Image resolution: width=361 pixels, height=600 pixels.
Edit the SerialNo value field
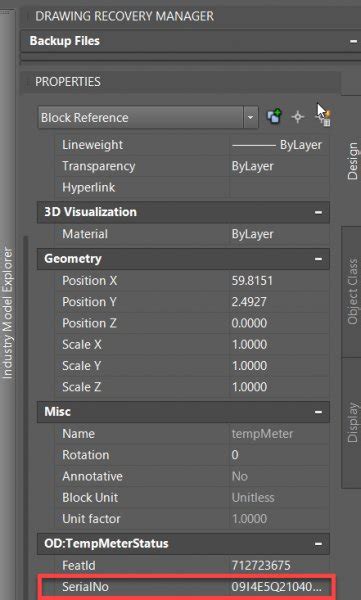coord(279,587)
